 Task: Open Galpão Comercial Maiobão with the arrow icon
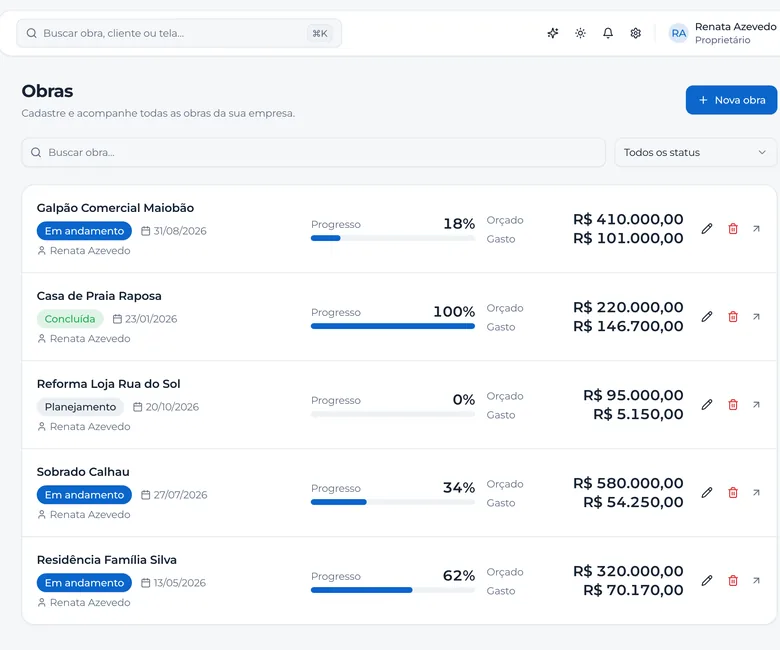756,229
